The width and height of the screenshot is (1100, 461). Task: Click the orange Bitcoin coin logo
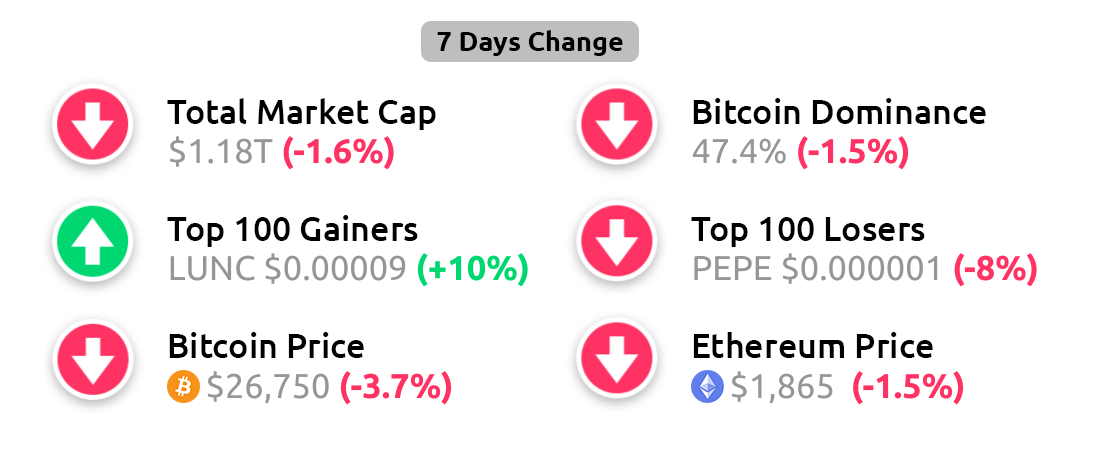coord(184,387)
